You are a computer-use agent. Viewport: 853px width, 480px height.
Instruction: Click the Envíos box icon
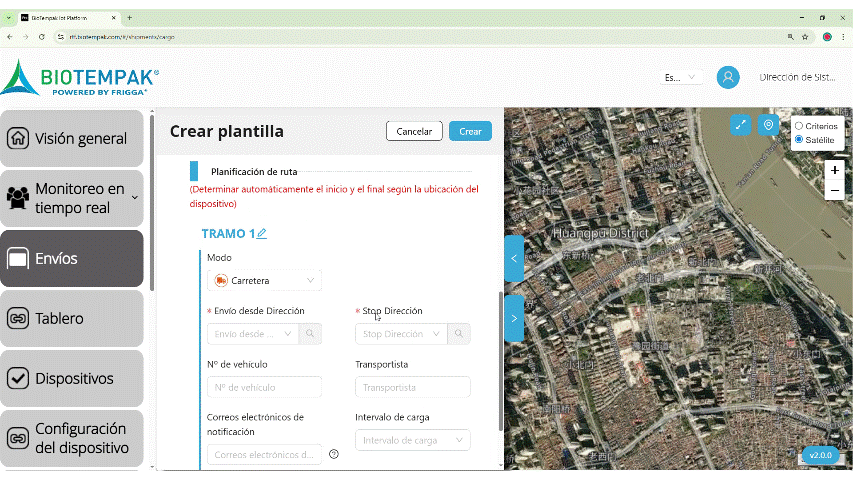click(18, 259)
